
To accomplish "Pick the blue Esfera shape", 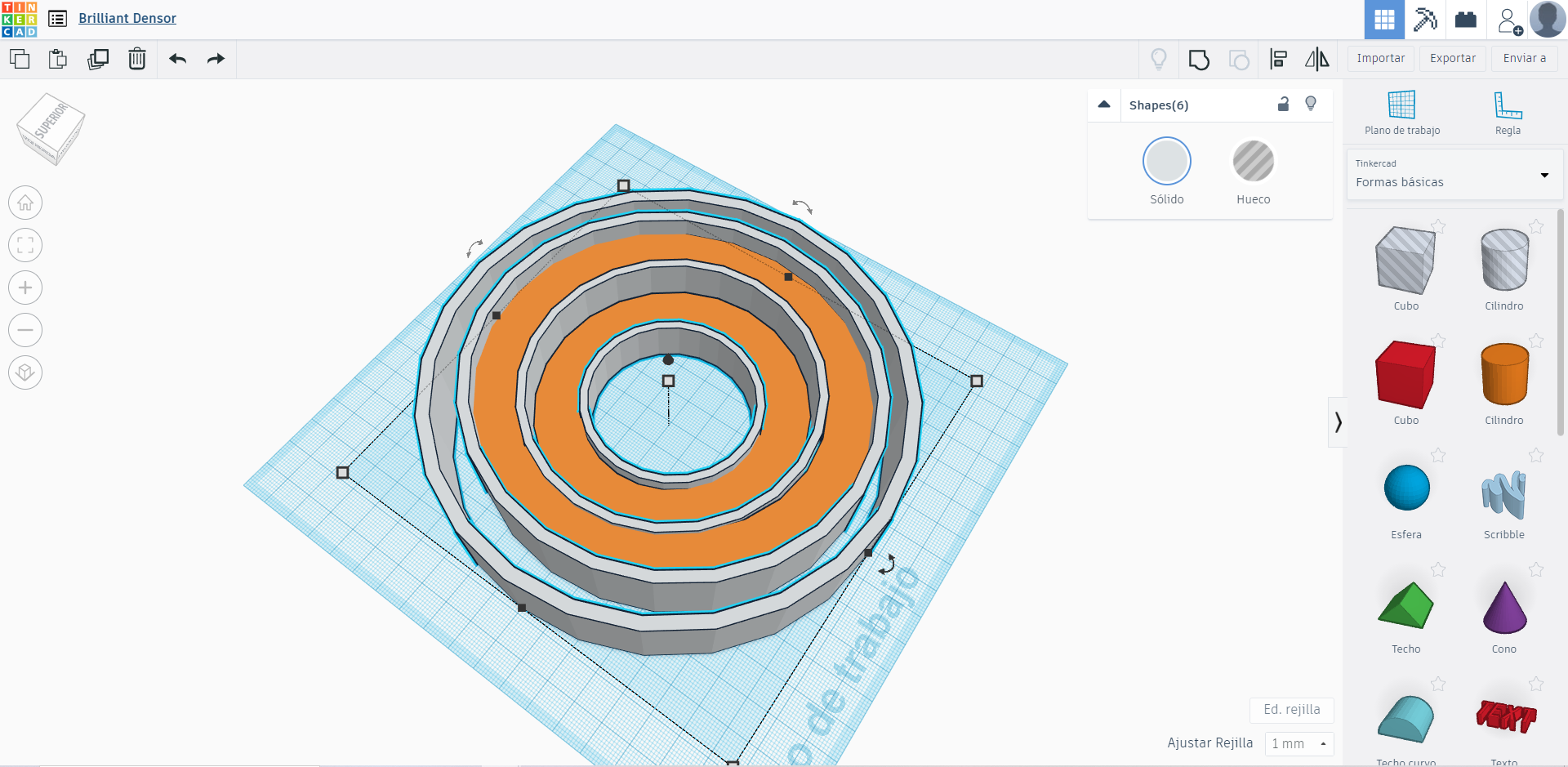I will (1406, 488).
